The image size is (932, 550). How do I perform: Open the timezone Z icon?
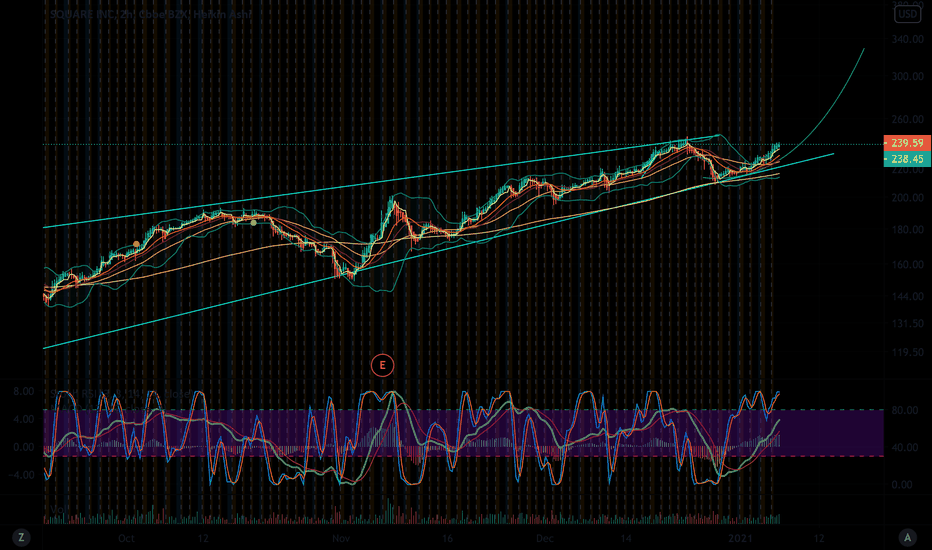click(x=21, y=538)
